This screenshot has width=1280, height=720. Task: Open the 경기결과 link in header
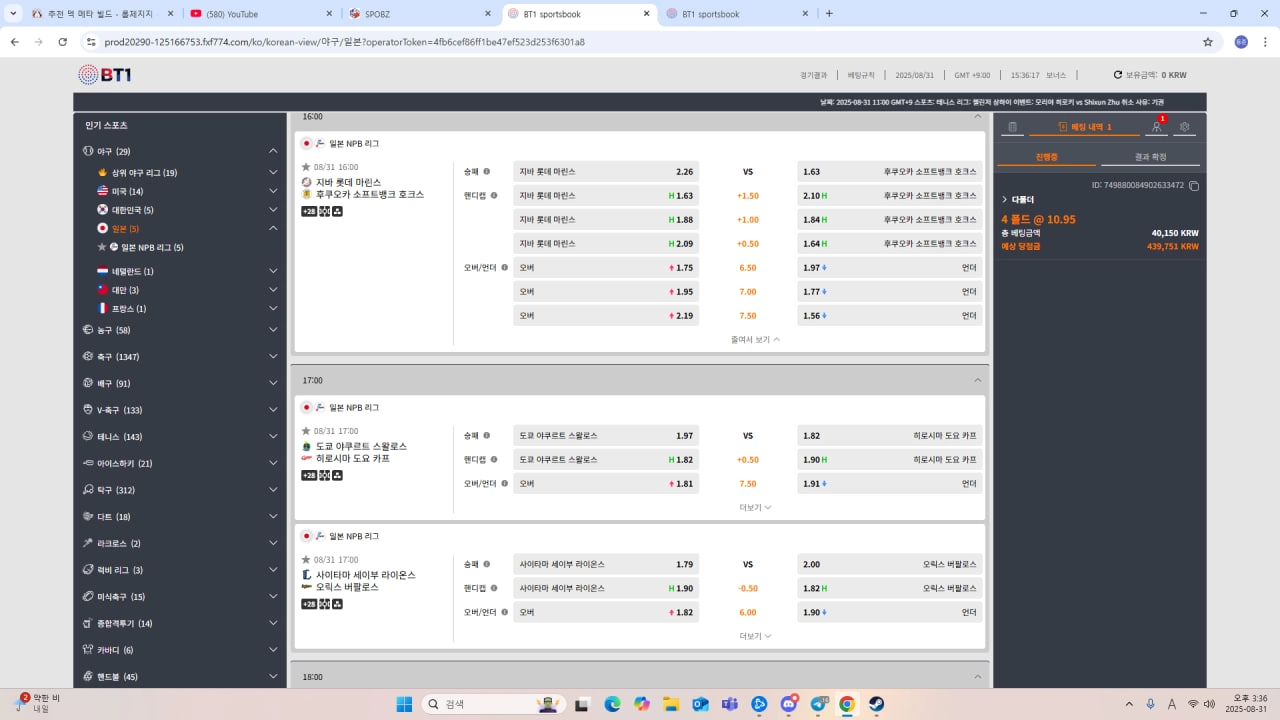pos(813,75)
